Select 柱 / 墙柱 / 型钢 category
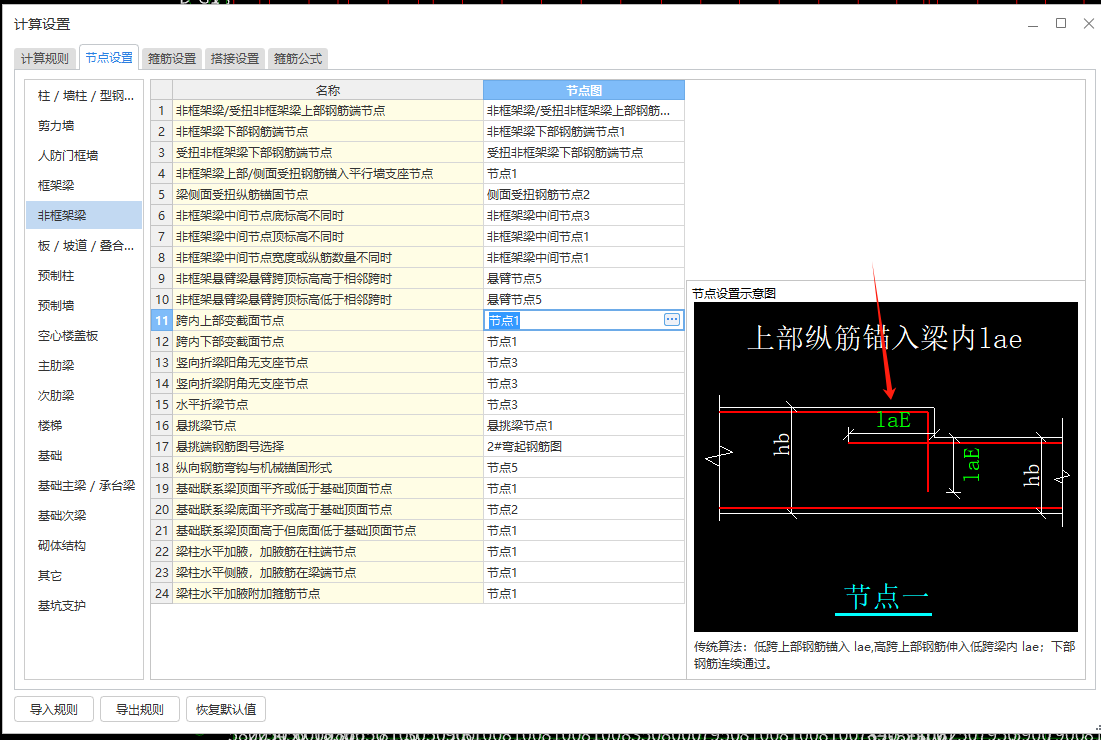Screen dimensions: 1101x740 click(x=84, y=95)
